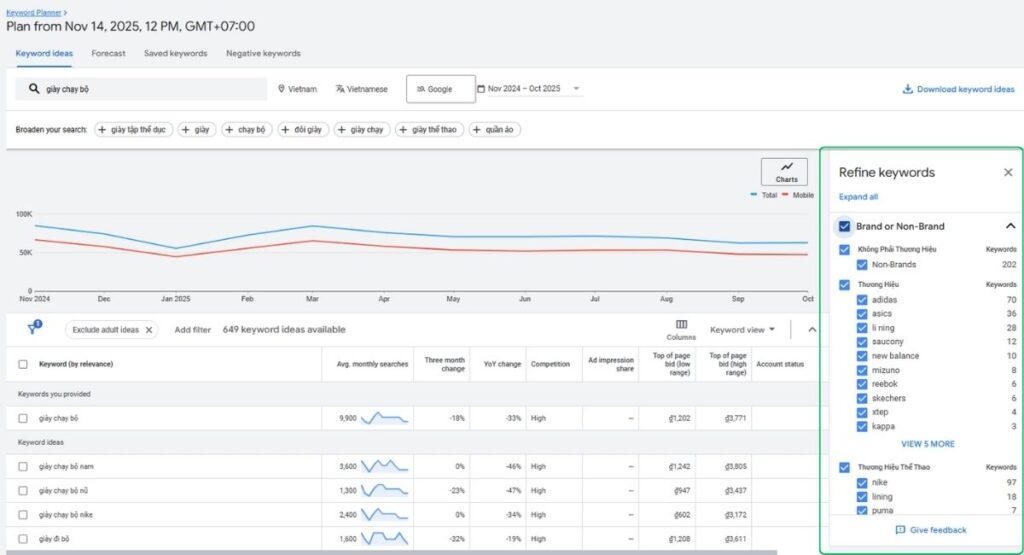
Task: Click the Expand all link
Action: point(858,197)
